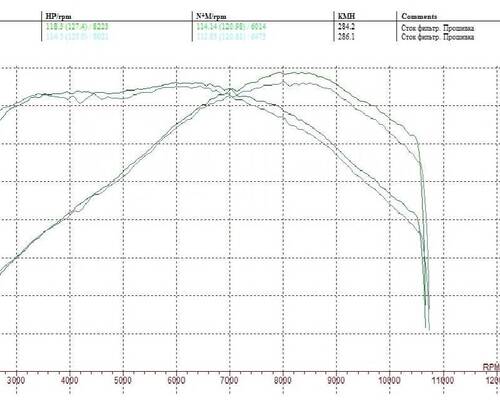Click the 8000 RPM axis label
500x400 pixels.
point(283,380)
